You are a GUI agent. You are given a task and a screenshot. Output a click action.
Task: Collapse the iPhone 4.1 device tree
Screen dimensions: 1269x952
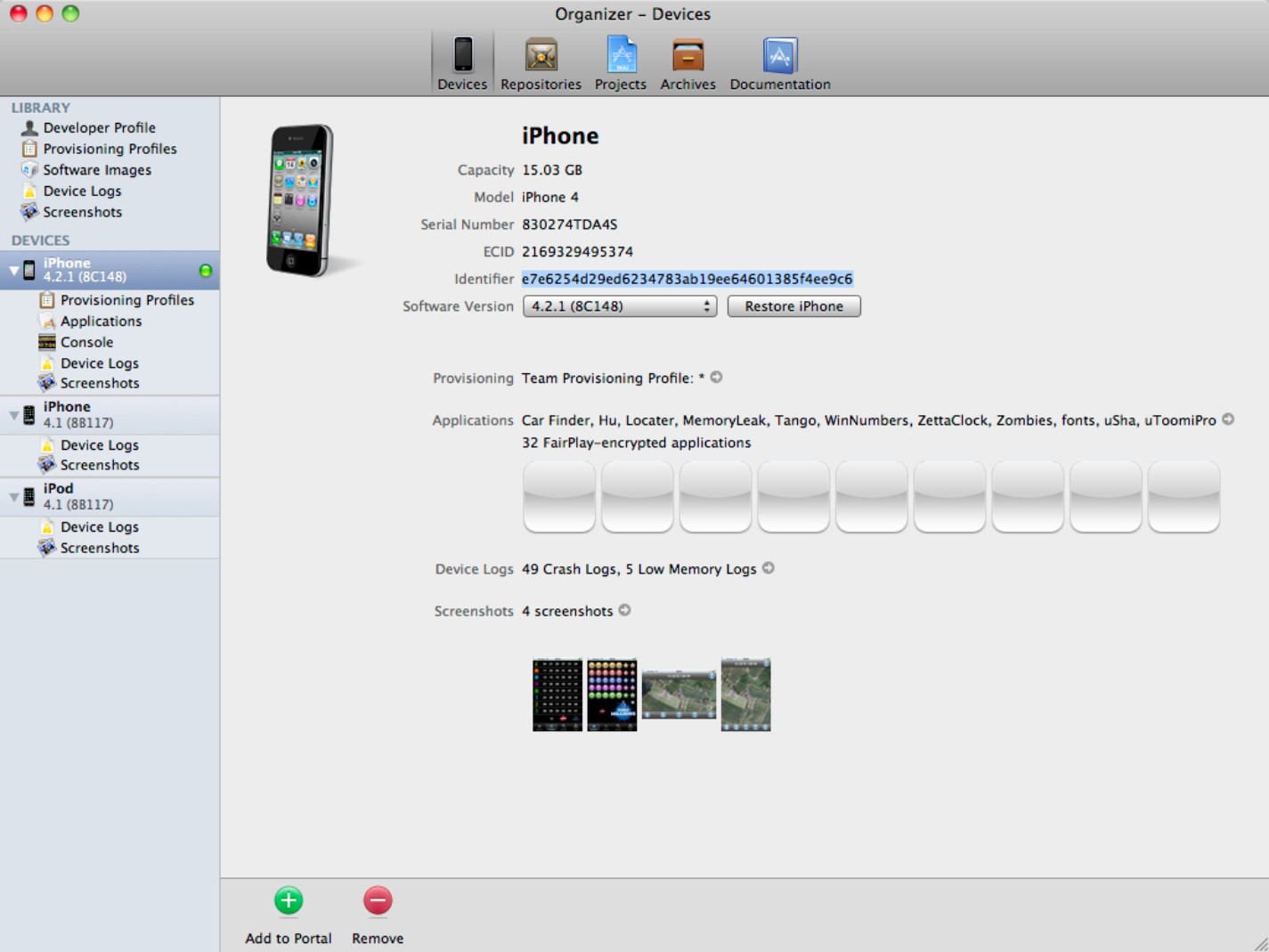(13, 415)
